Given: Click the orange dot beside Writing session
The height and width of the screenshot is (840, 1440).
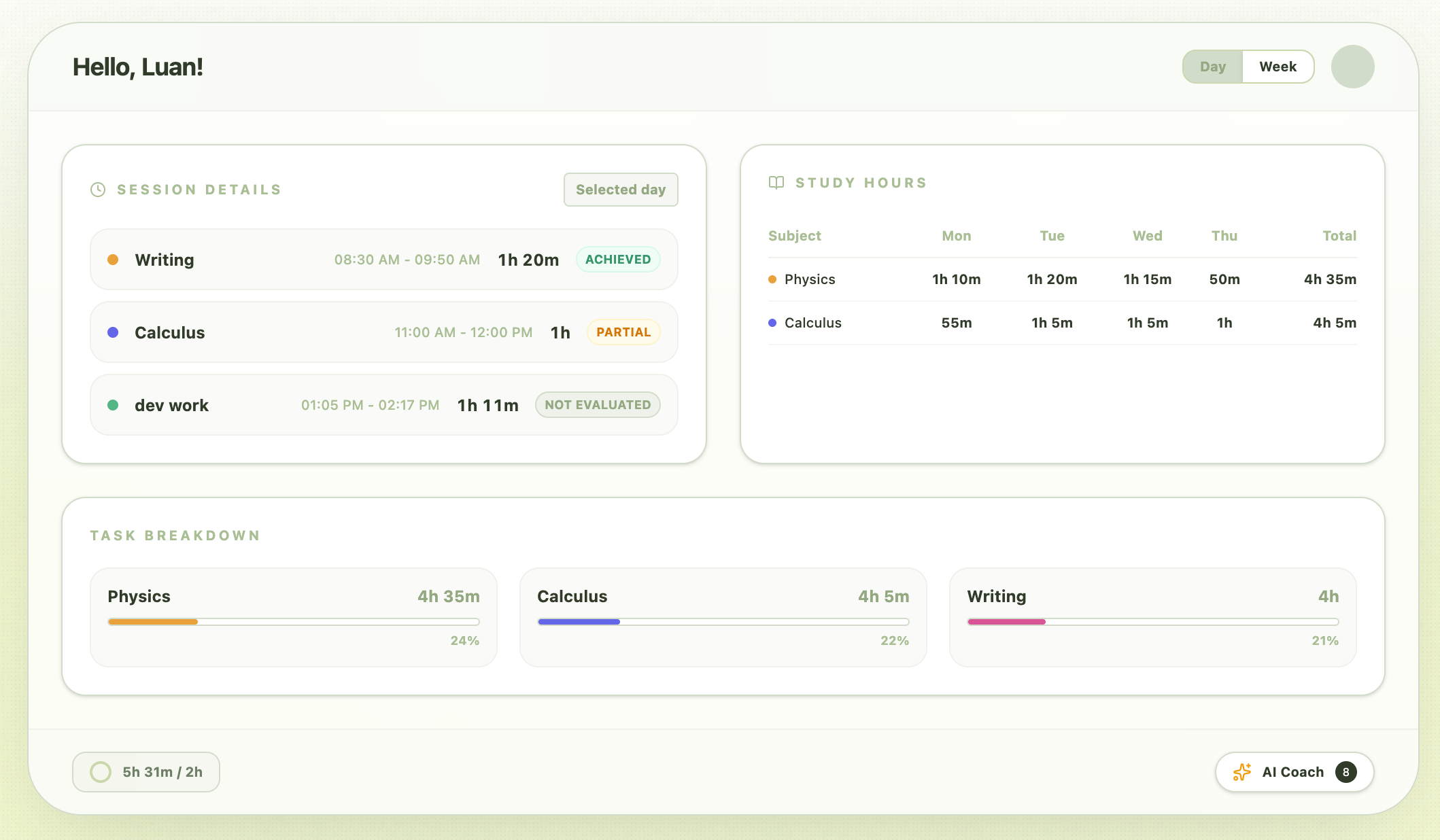Looking at the screenshot, I should pyautogui.click(x=113, y=260).
